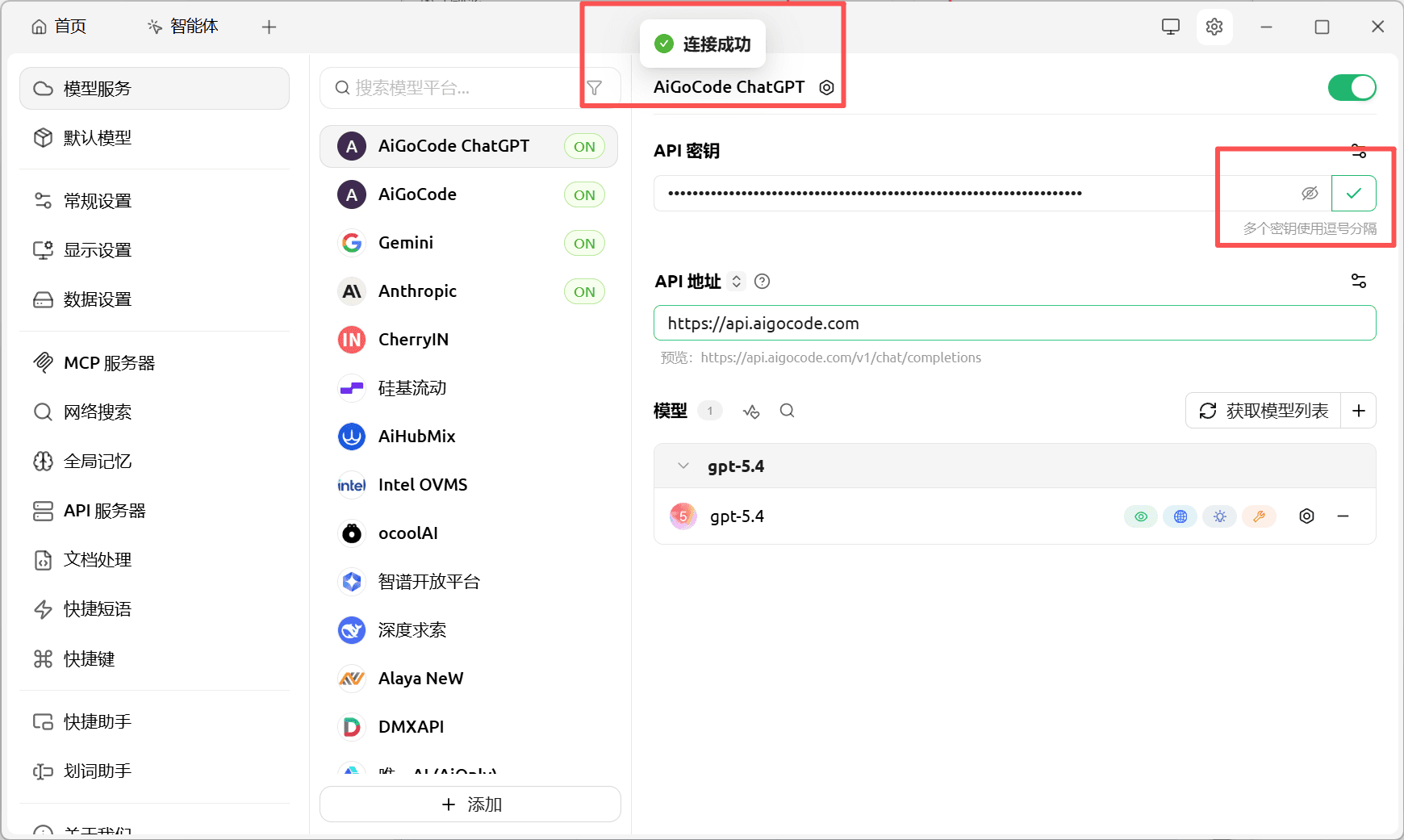The height and width of the screenshot is (840, 1404).
Task: Open 默认模型 settings
Action: tap(155, 138)
